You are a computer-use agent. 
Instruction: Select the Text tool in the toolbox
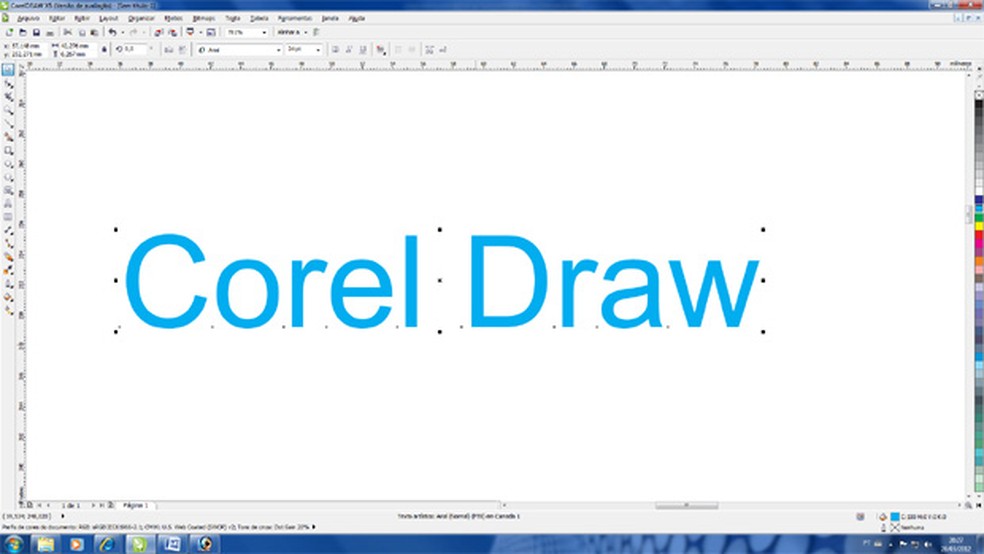click(x=8, y=203)
